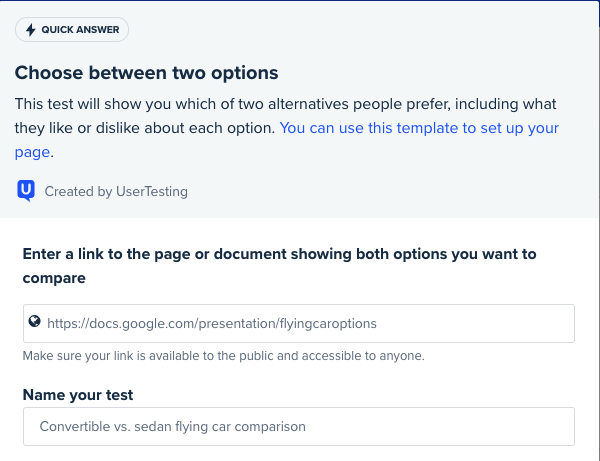Click the lightning bolt Quick Answer icon

click(30, 30)
